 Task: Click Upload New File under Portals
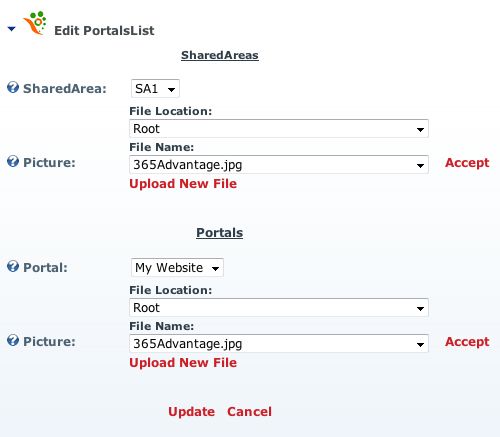[183, 363]
